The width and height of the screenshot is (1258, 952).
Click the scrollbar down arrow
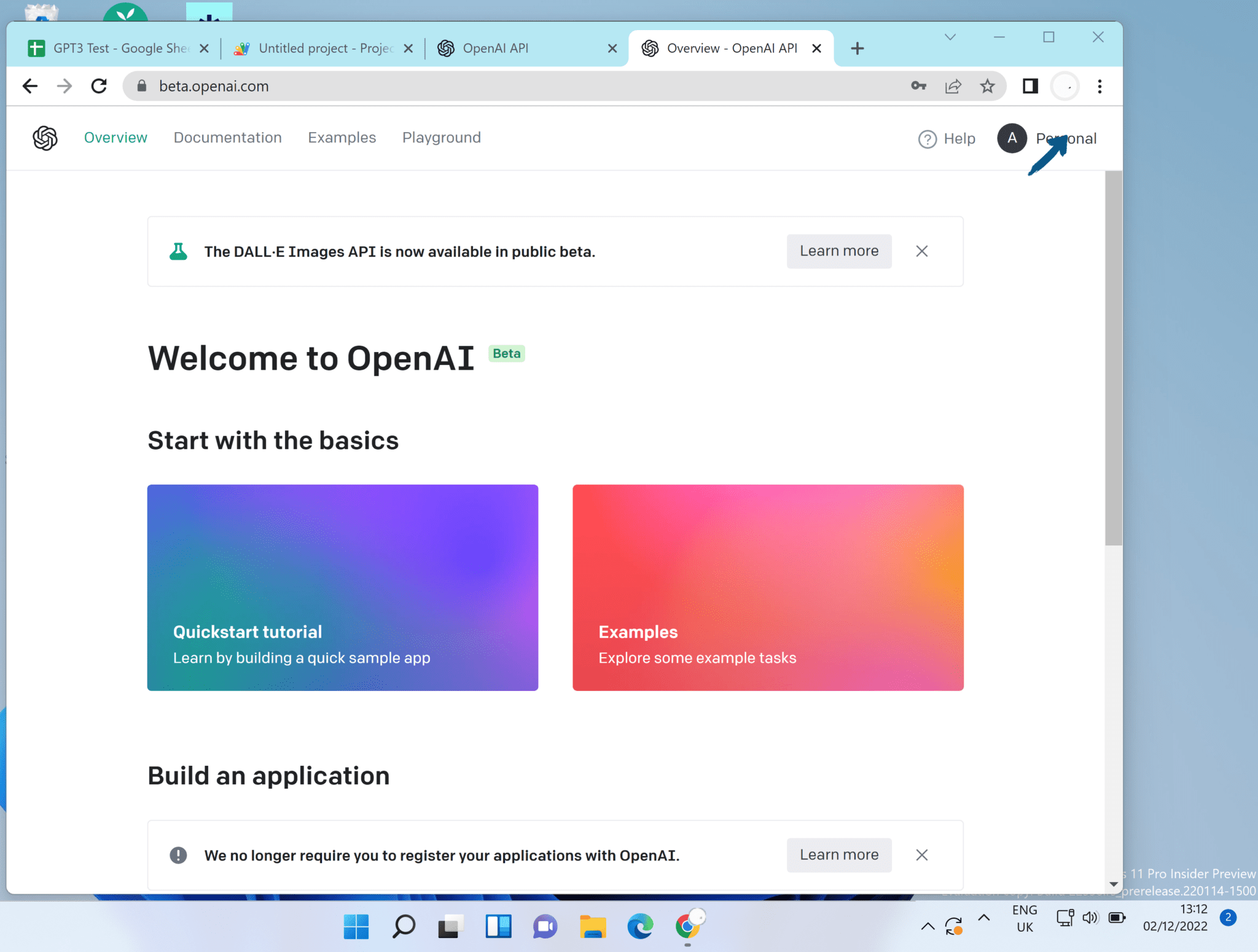click(1113, 884)
